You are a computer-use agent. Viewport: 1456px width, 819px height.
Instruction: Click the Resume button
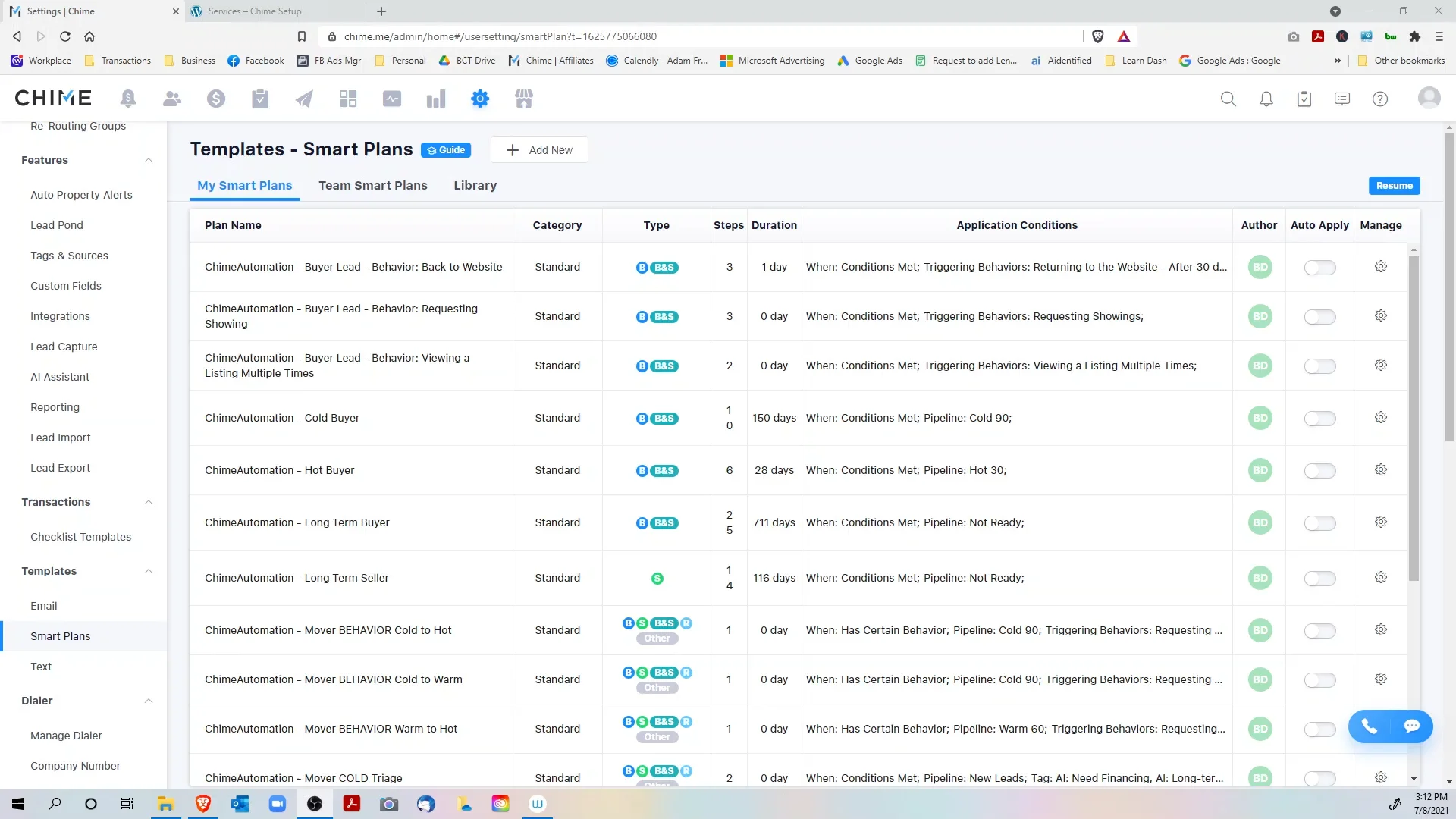coord(1394,185)
